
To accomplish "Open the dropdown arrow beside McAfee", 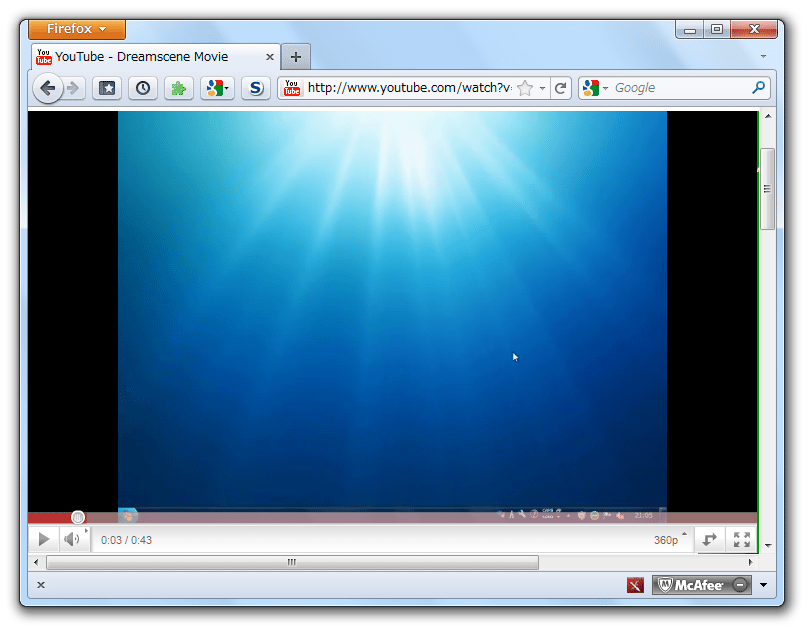I will [764, 585].
